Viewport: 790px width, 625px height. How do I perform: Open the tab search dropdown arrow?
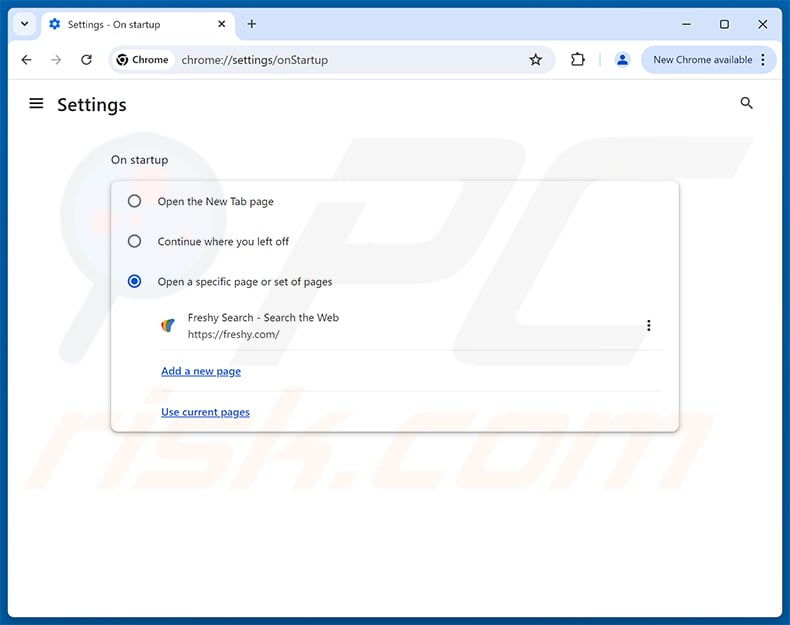24,24
